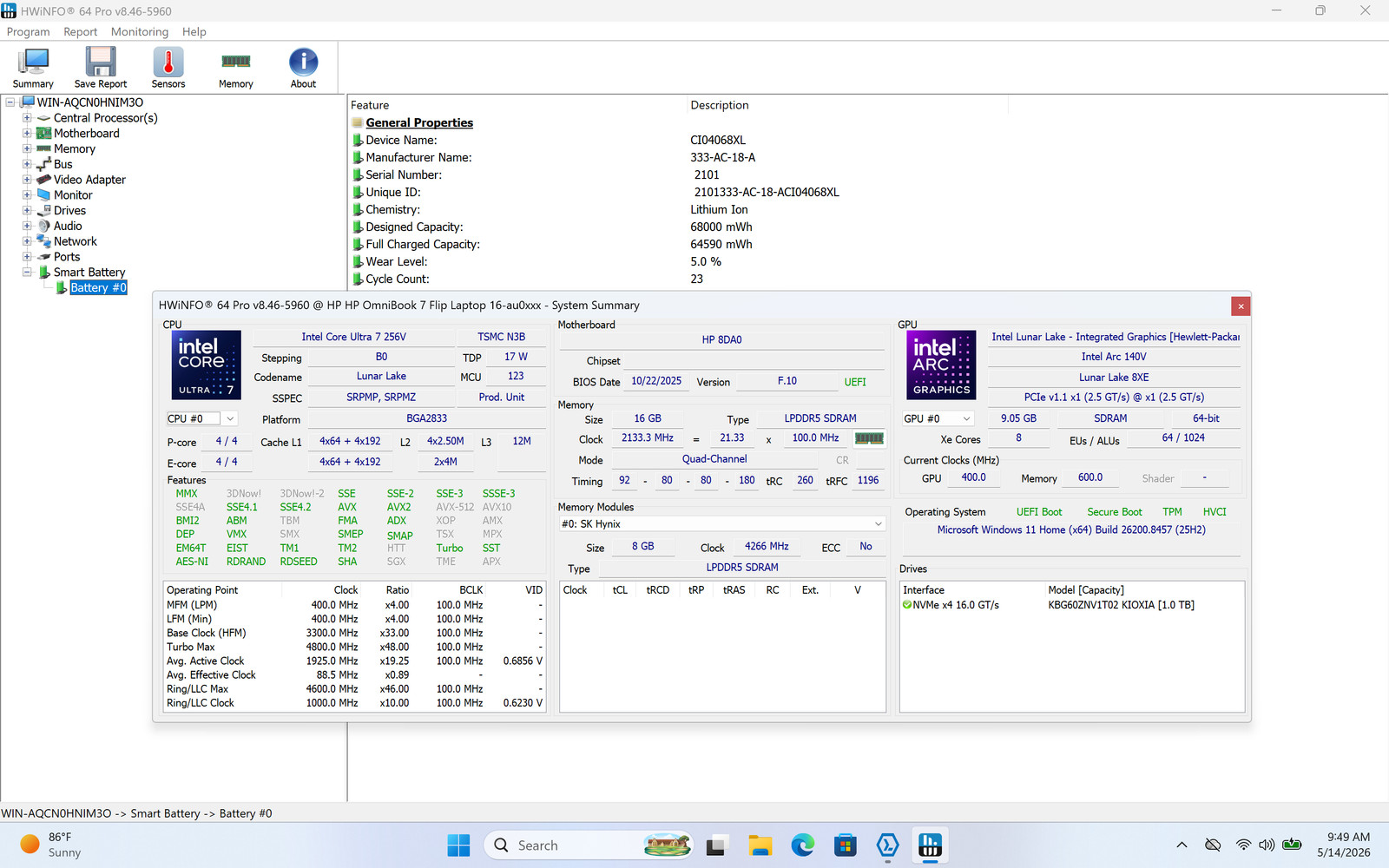Select Audio in the device tree
Viewport: 1389px width, 868px height.
[68, 227]
